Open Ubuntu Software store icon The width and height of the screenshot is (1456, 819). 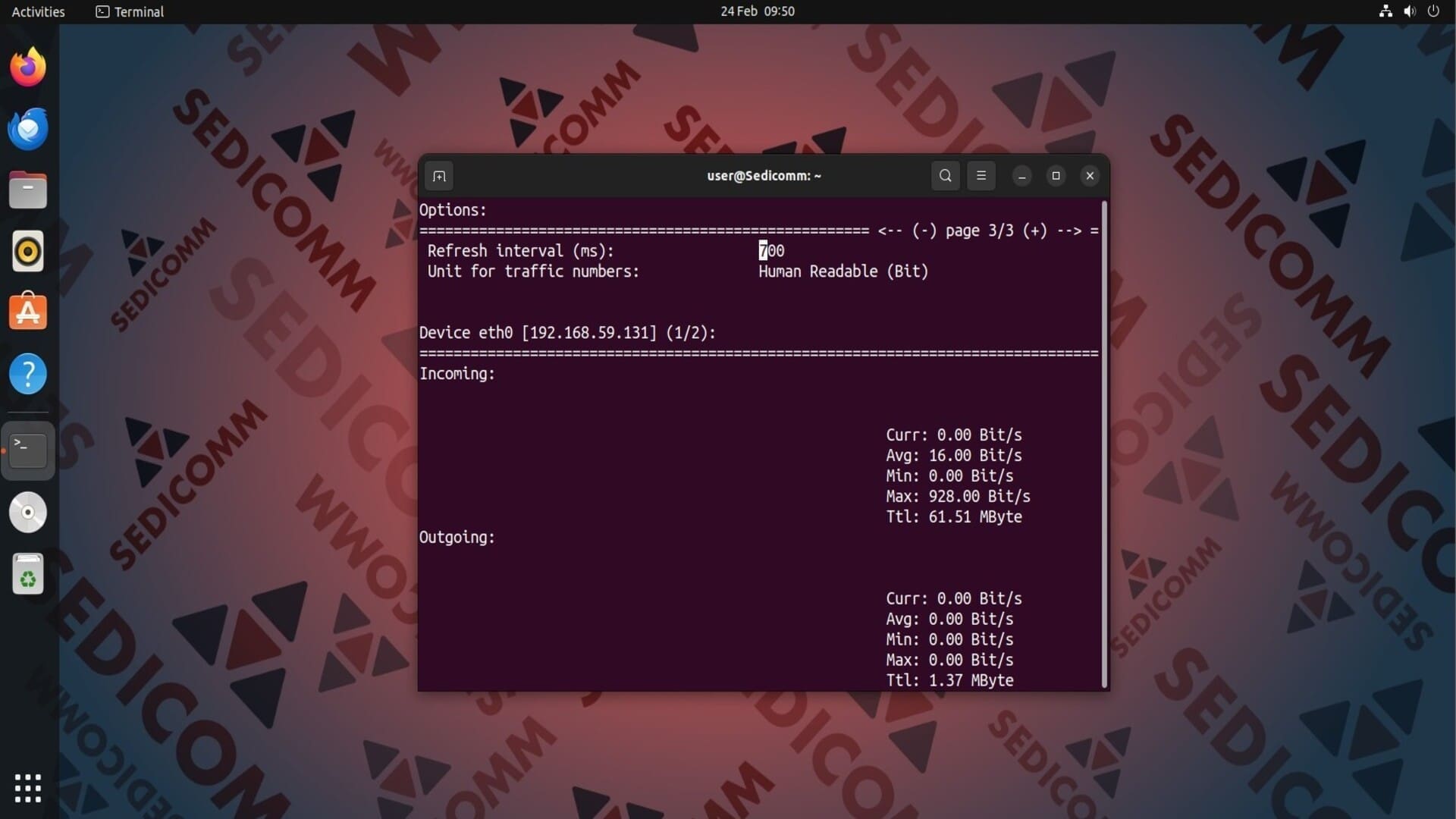pos(28,312)
